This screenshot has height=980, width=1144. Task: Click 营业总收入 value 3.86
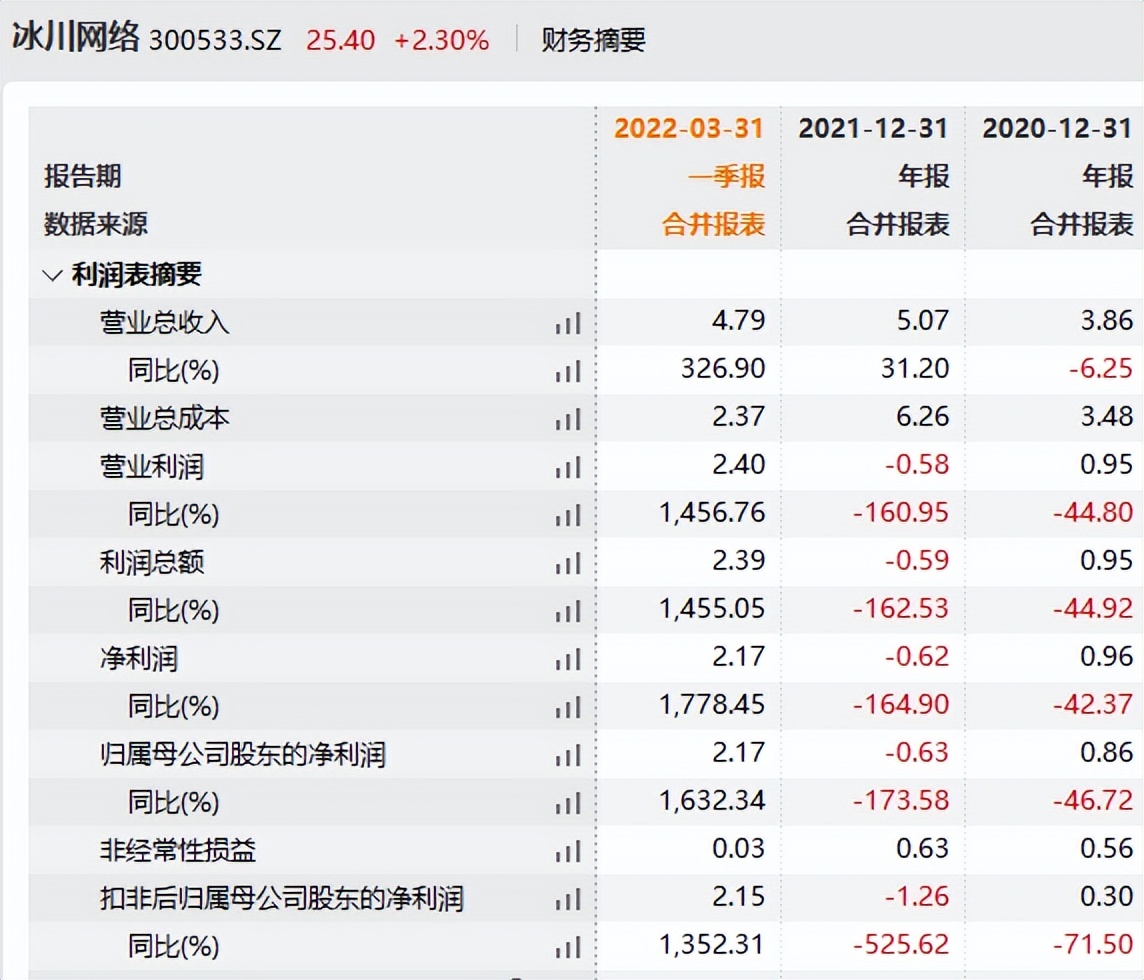pos(1107,320)
